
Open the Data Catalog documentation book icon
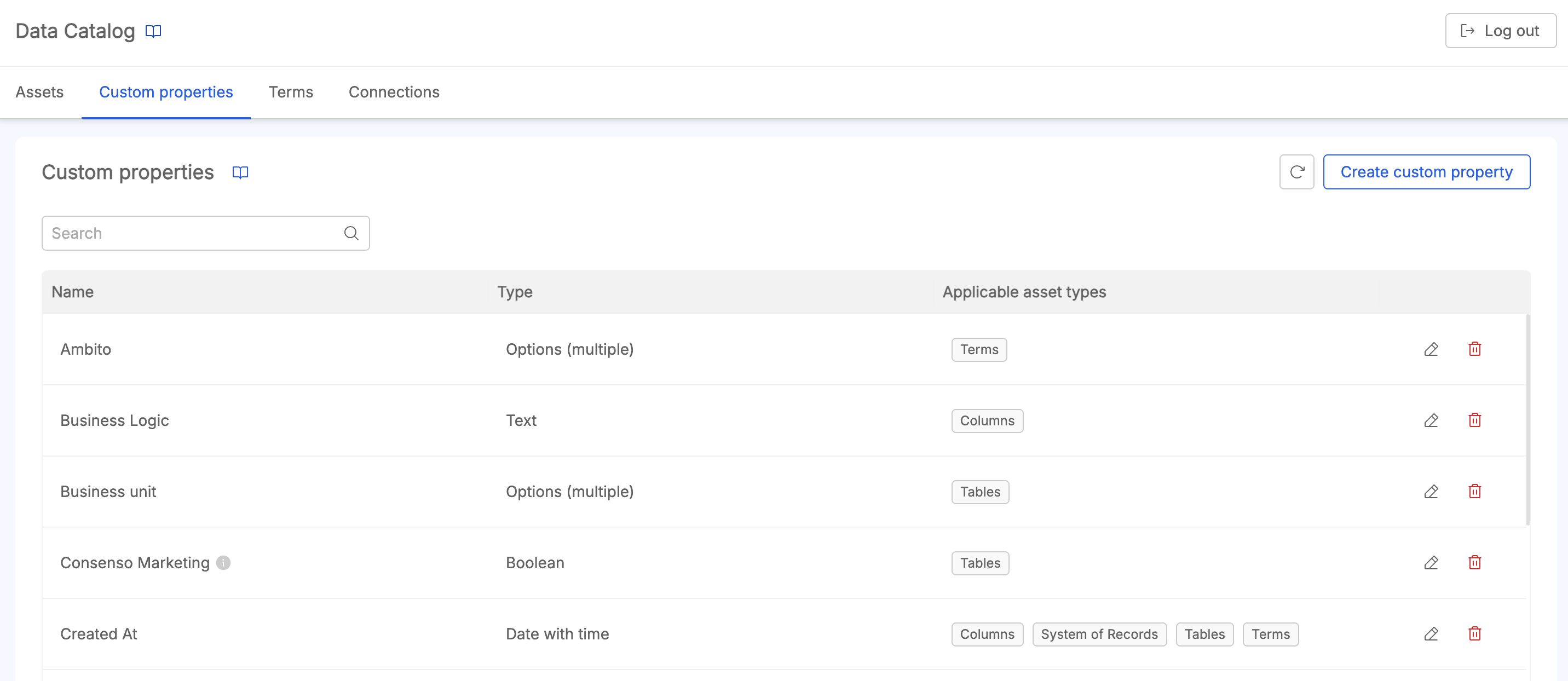coord(153,31)
